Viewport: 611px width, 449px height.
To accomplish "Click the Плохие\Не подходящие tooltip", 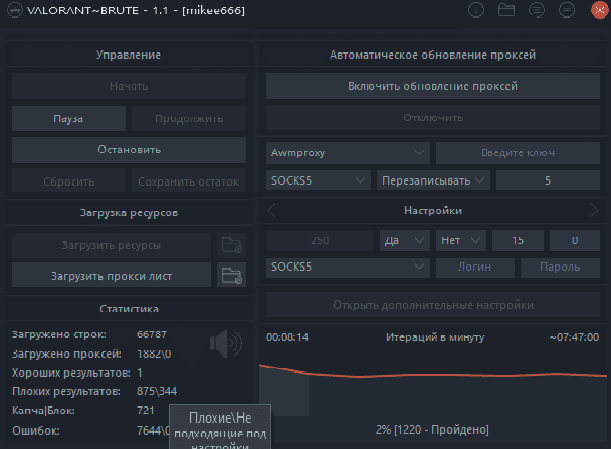I will (x=220, y=427).
